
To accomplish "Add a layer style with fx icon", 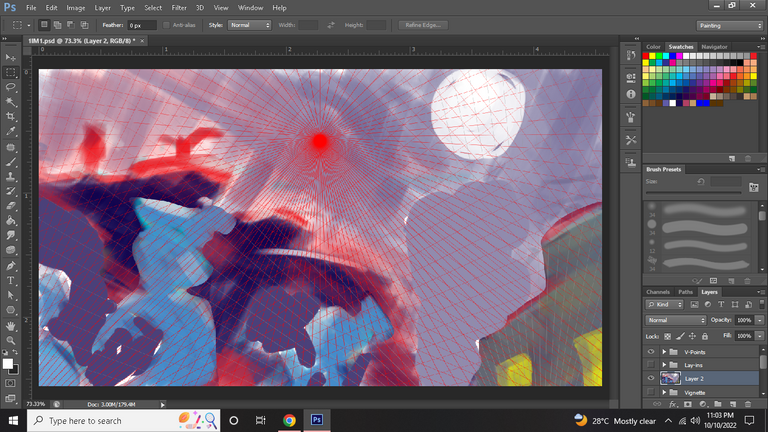I will pyautogui.click(x=672, y=404).
